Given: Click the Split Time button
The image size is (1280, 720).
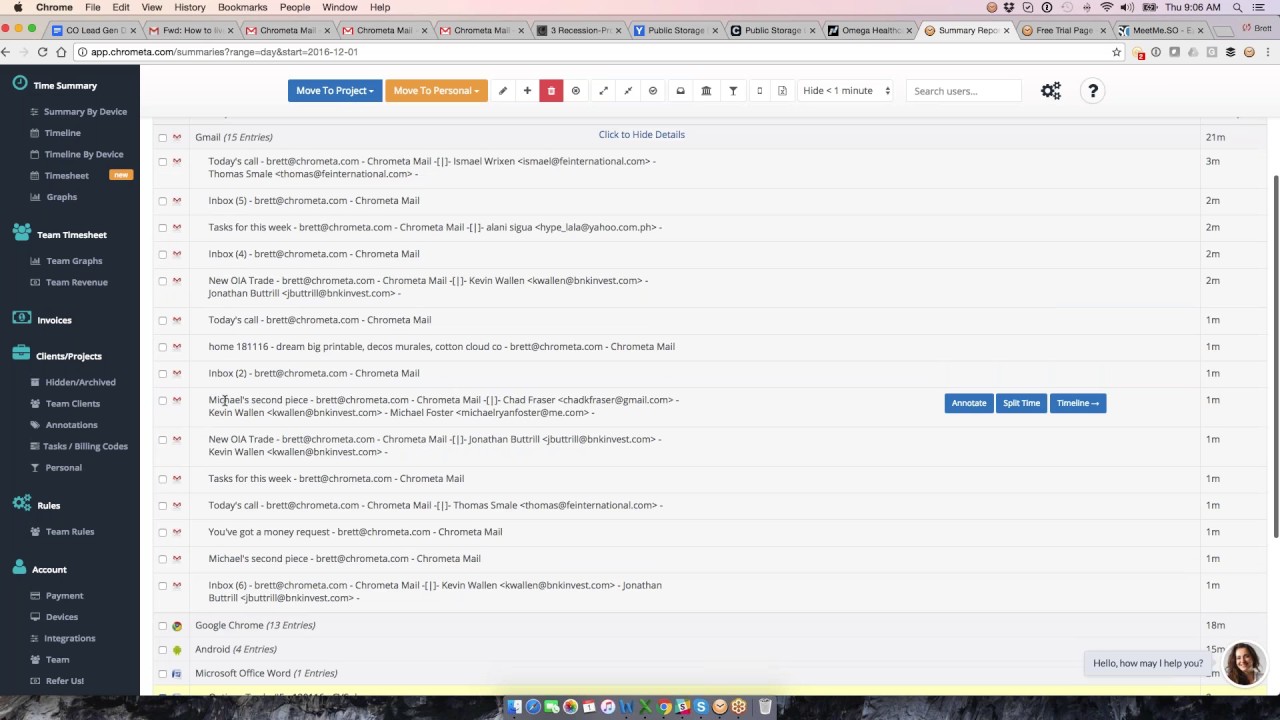Looking at the screenshot, I should pos(1021,403).
